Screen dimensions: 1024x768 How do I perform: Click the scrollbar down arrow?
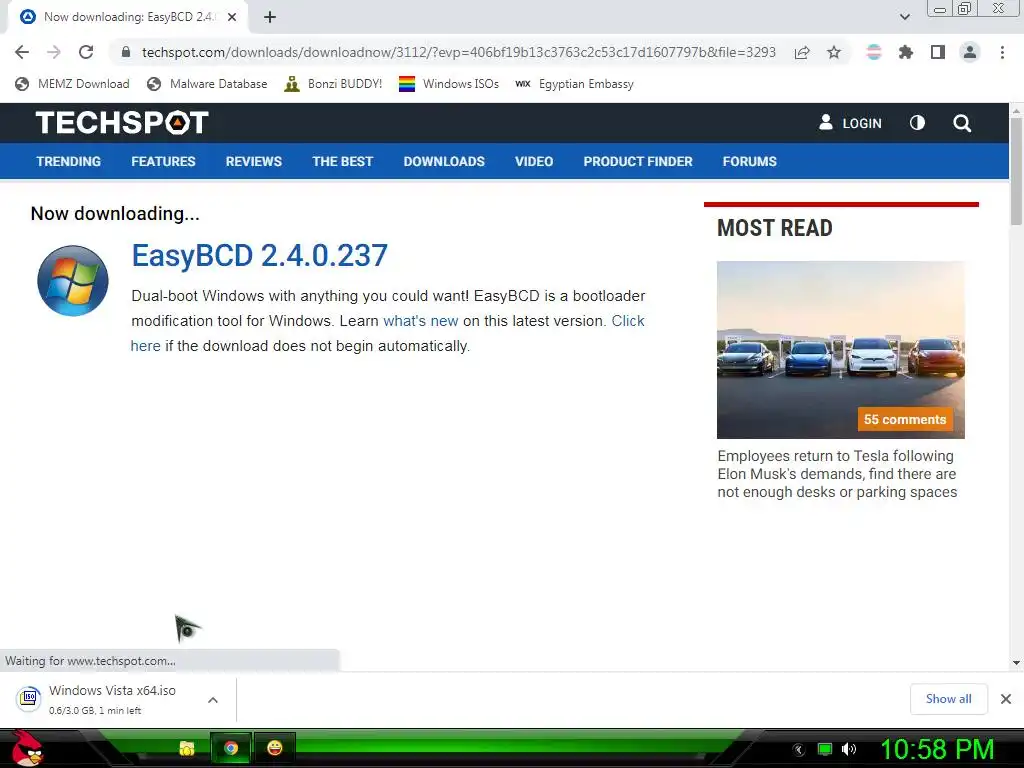tap(1016, 662)
